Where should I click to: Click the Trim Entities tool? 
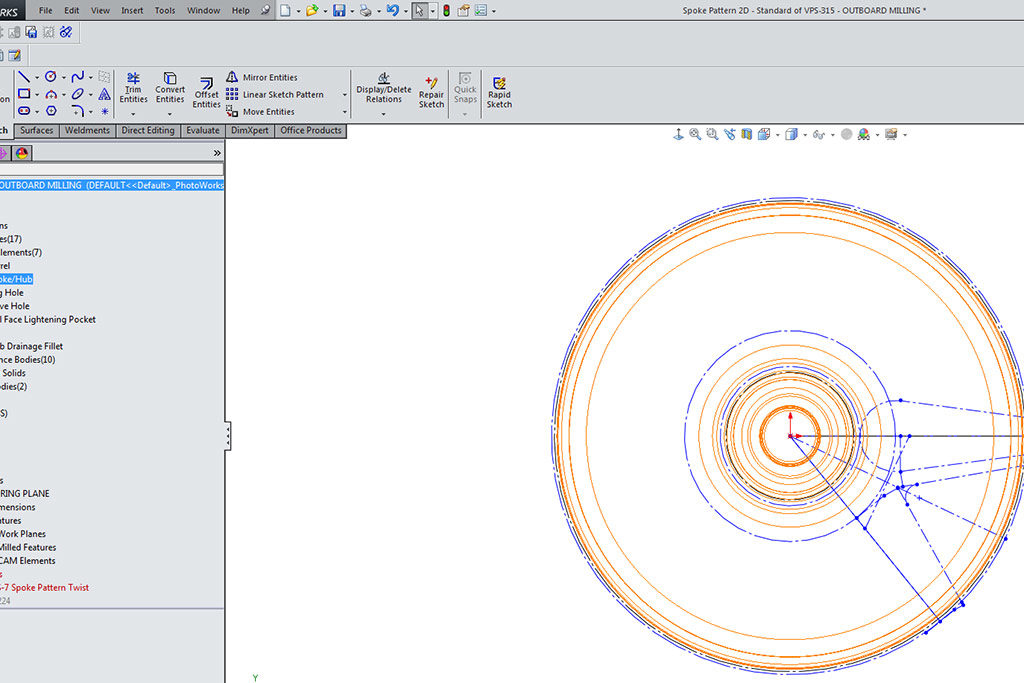133,88
